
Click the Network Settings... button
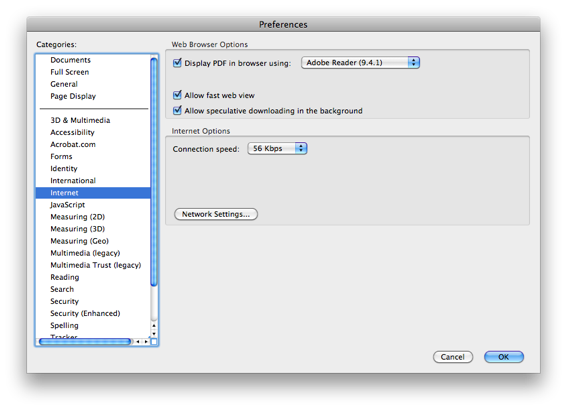(x=216, y=214)
